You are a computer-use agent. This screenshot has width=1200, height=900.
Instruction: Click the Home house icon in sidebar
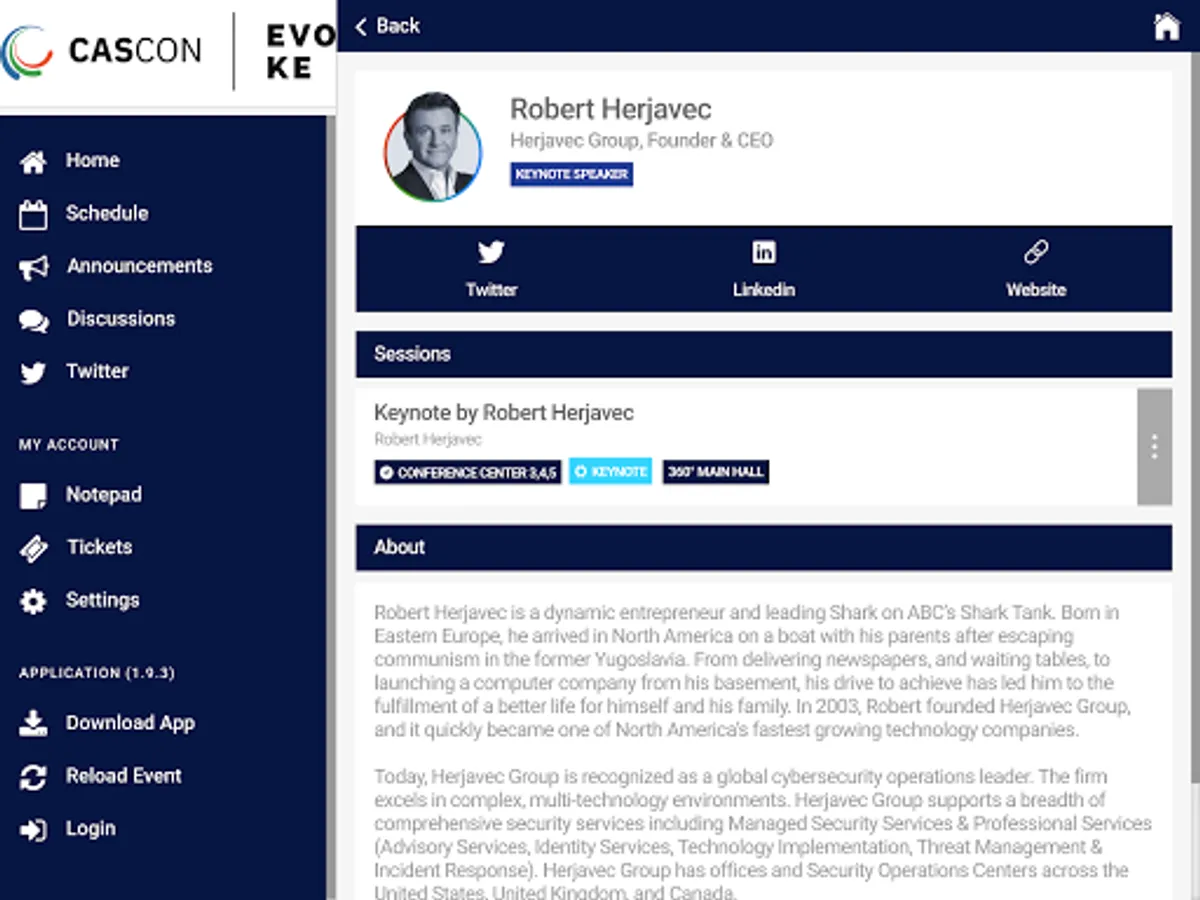pos(33,161)
